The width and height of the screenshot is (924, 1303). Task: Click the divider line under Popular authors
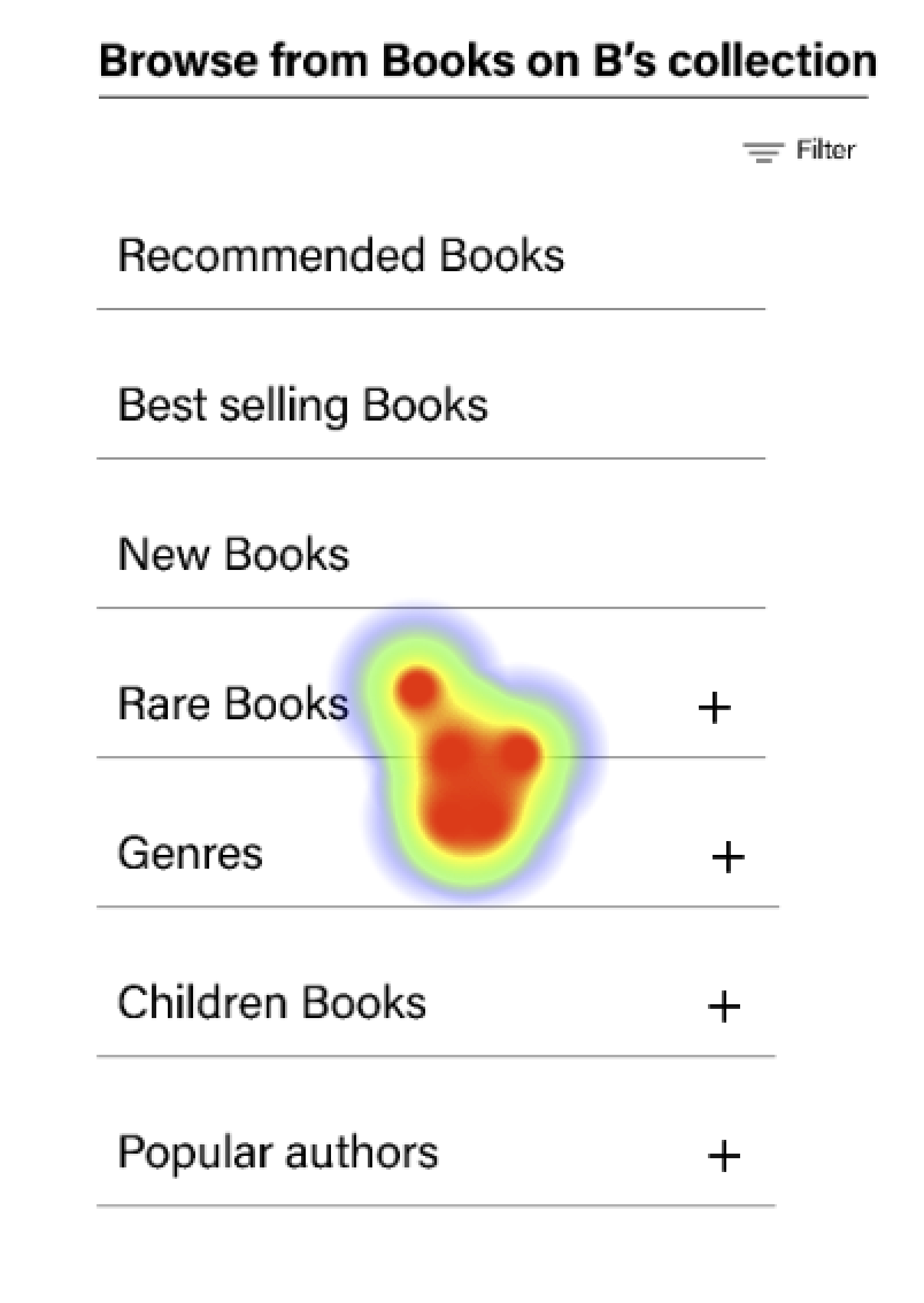[x=436, y=1205]
